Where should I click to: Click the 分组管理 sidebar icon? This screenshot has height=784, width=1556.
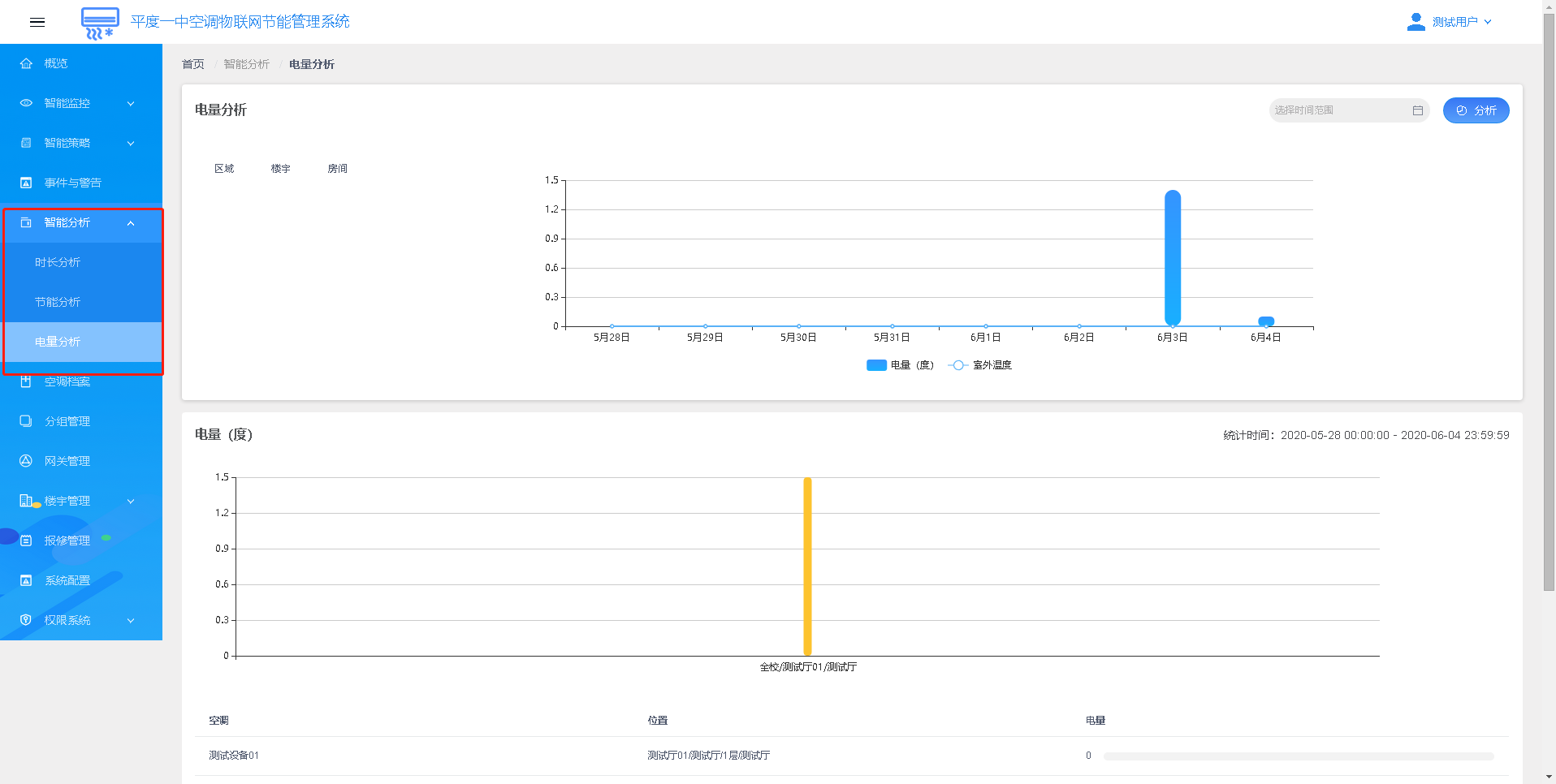[x=26, y=421]
